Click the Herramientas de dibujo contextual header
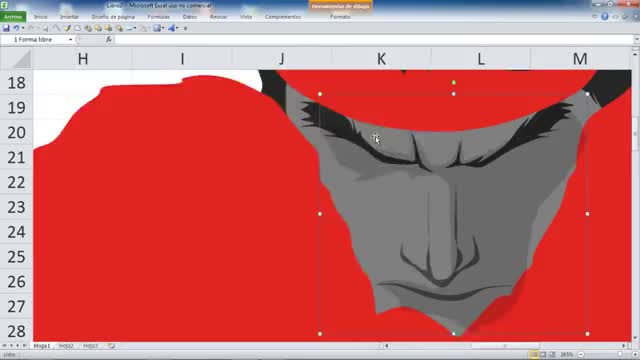The width and height of the screenshot is (640, 360). pyautogui.click(x=340, y=6)
